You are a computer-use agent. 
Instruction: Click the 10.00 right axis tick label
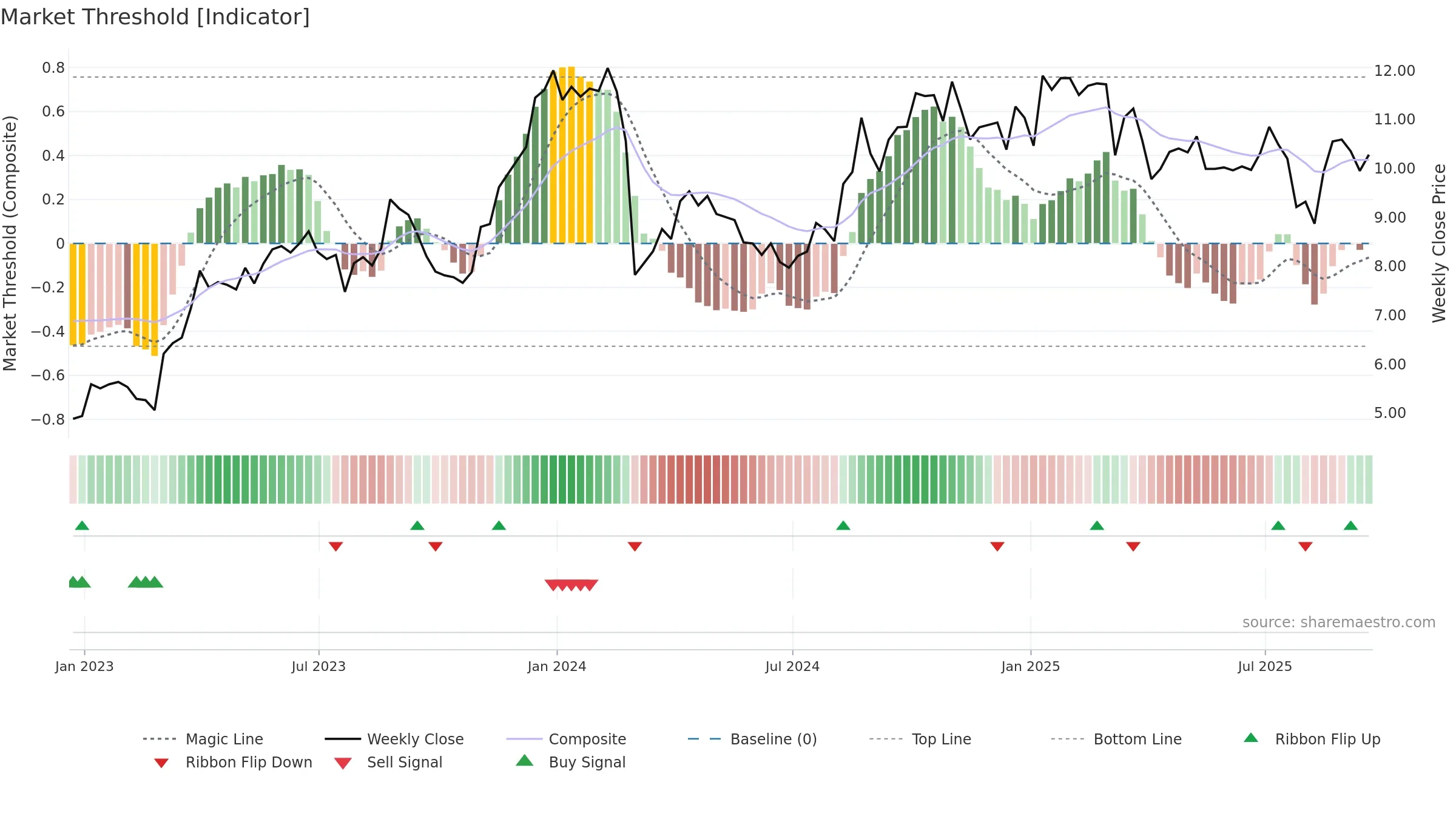[1395, 169]
